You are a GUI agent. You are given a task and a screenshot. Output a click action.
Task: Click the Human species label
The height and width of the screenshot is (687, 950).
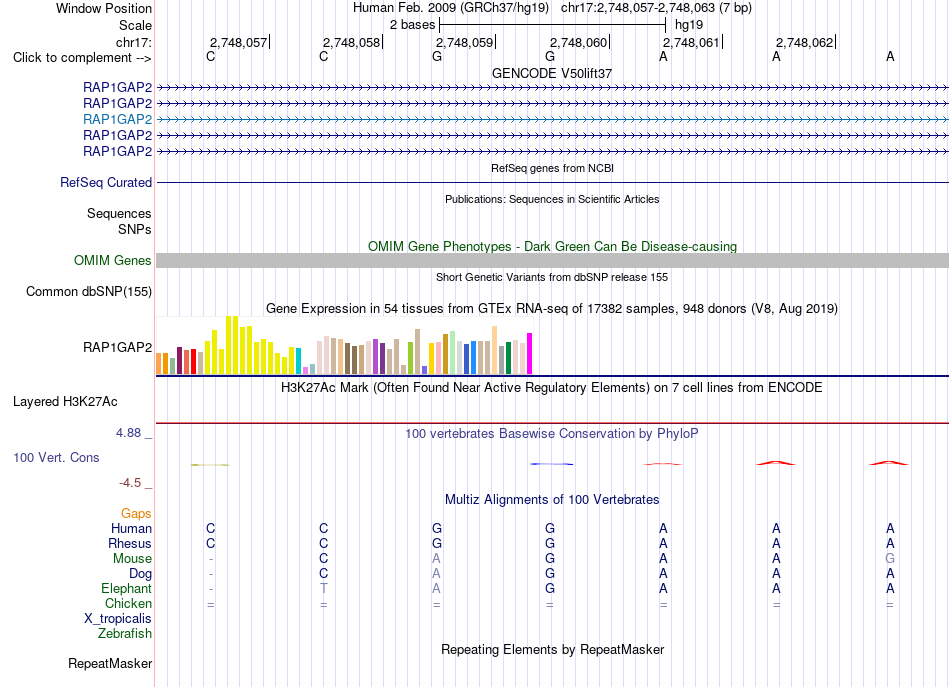point(131,528)
